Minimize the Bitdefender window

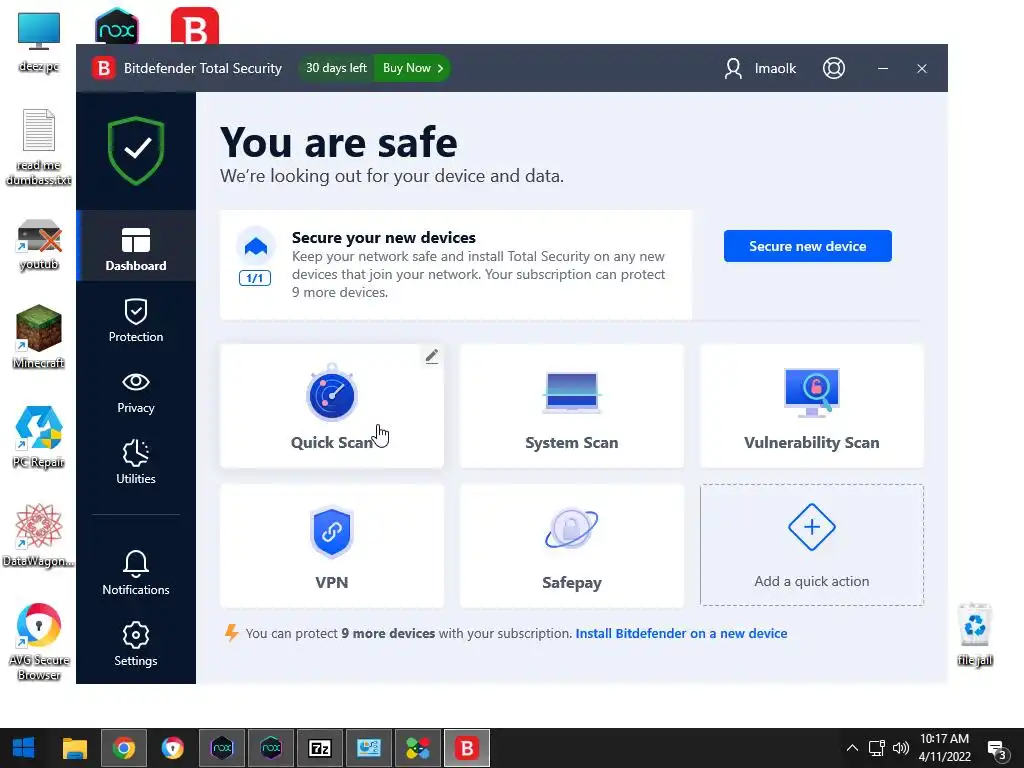(883, 68)
